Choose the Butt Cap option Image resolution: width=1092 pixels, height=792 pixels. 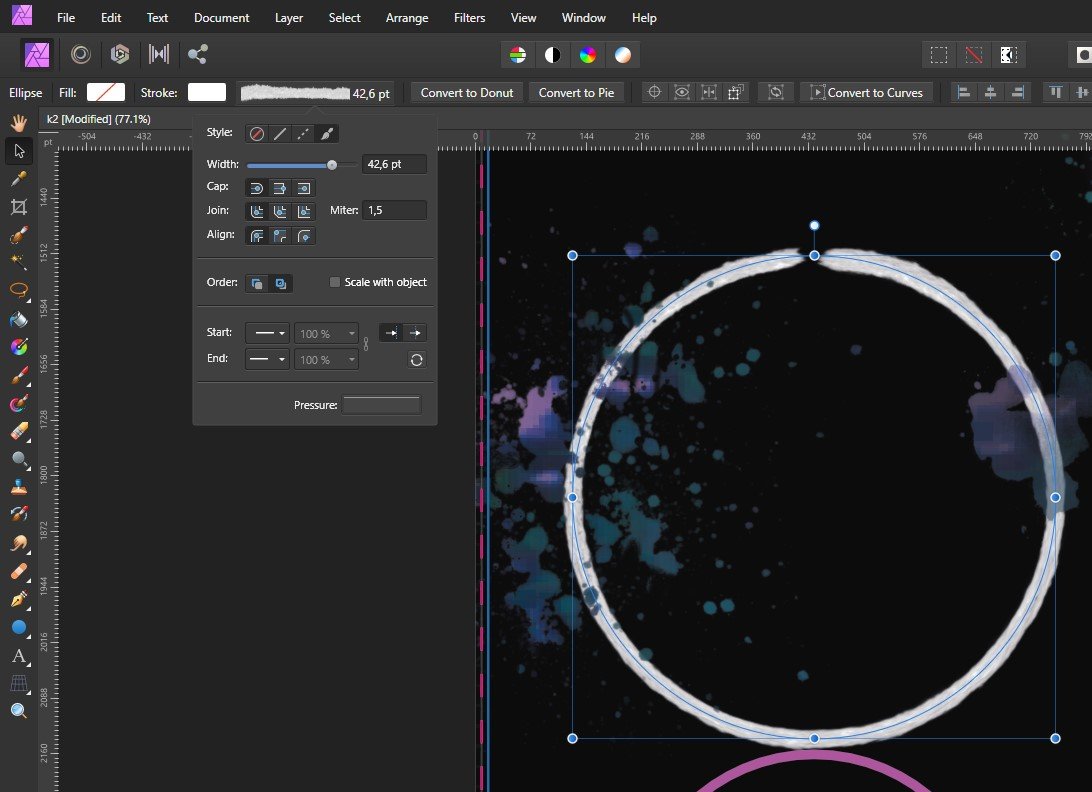tap(280, 188)
